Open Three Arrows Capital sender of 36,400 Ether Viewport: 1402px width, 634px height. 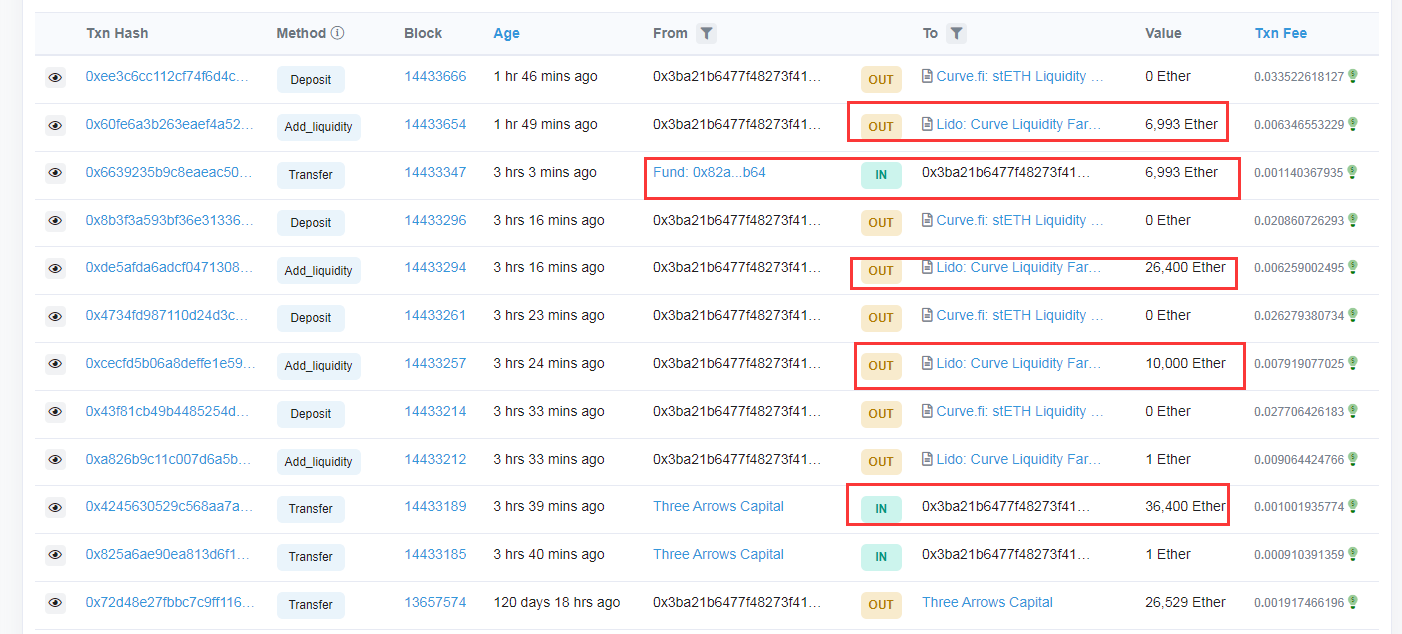(x=718, y=506)
